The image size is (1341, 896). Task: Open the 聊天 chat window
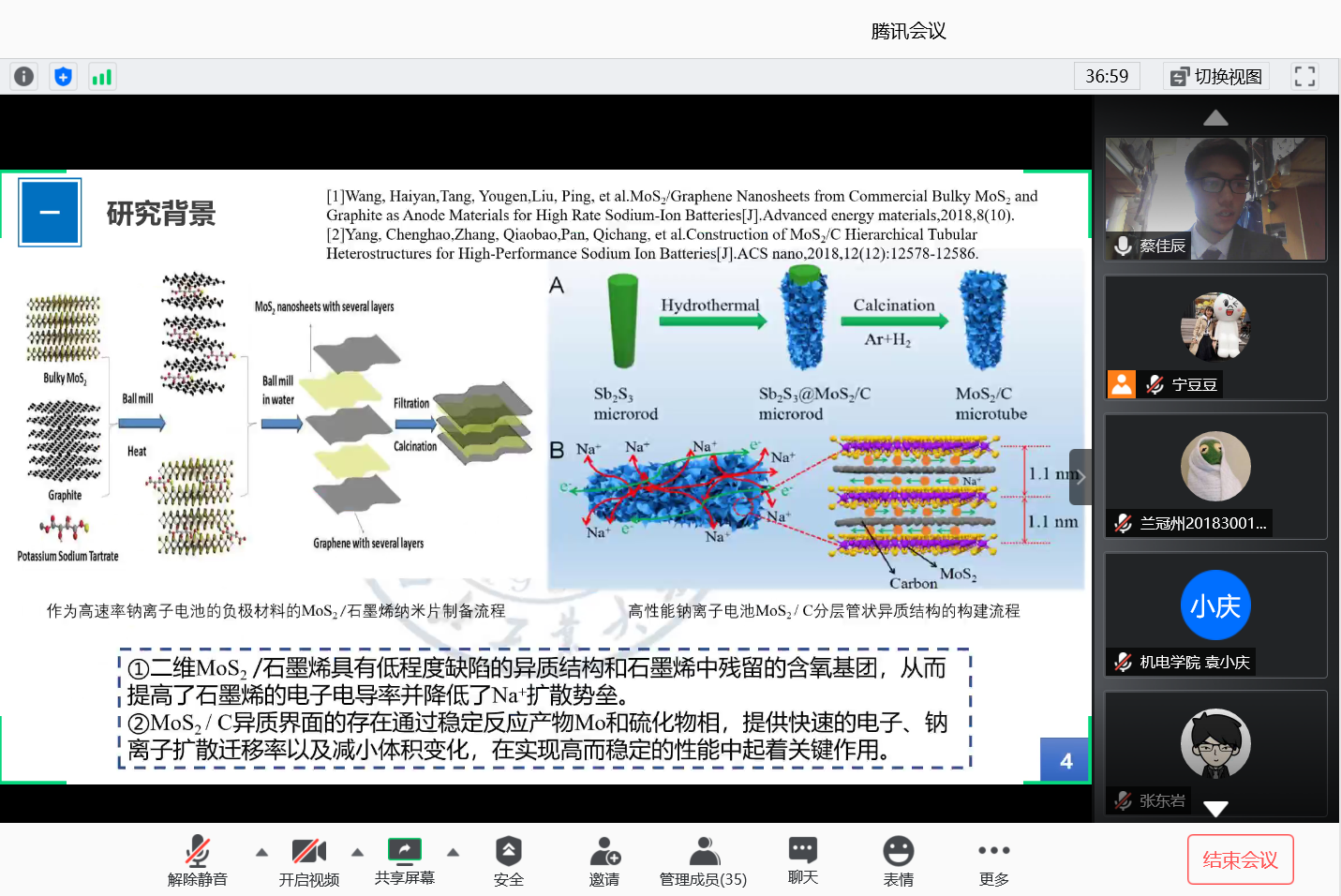[x=803, y=860]
